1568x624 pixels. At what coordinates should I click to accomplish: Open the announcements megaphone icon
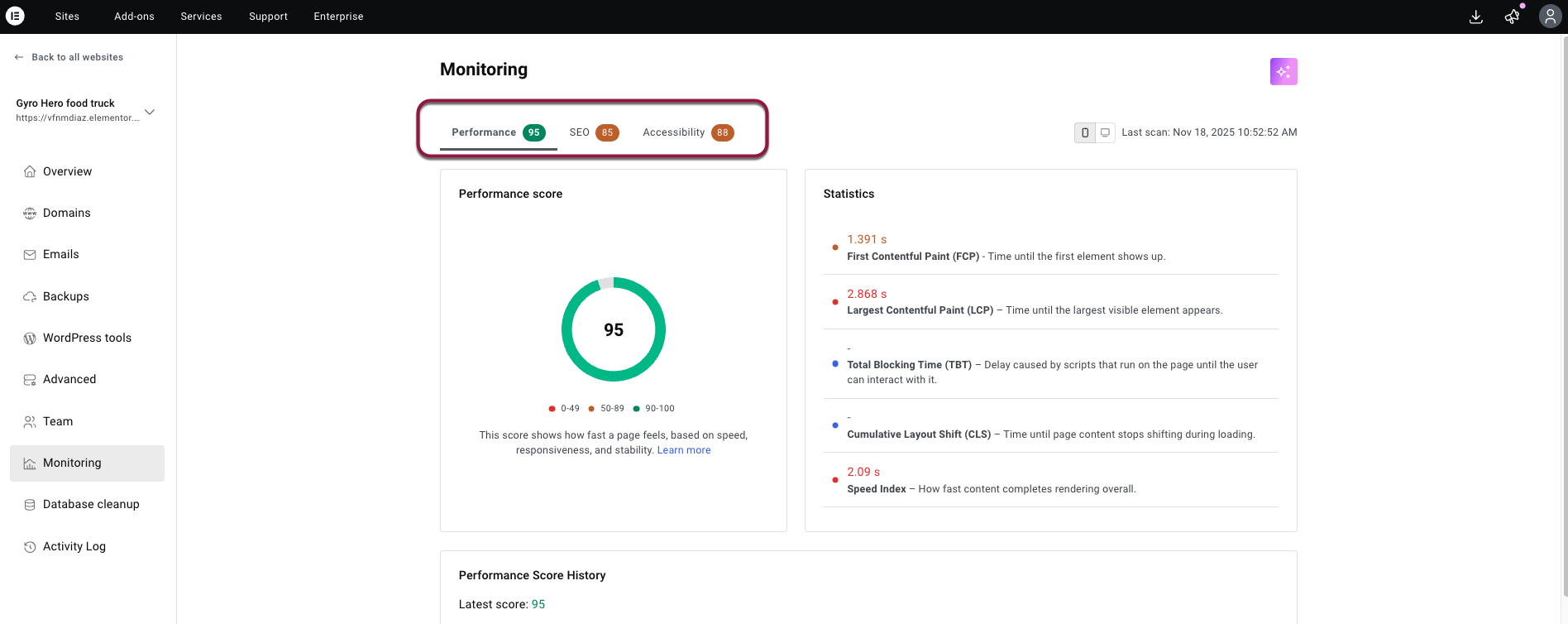(x=1512, y=17)
